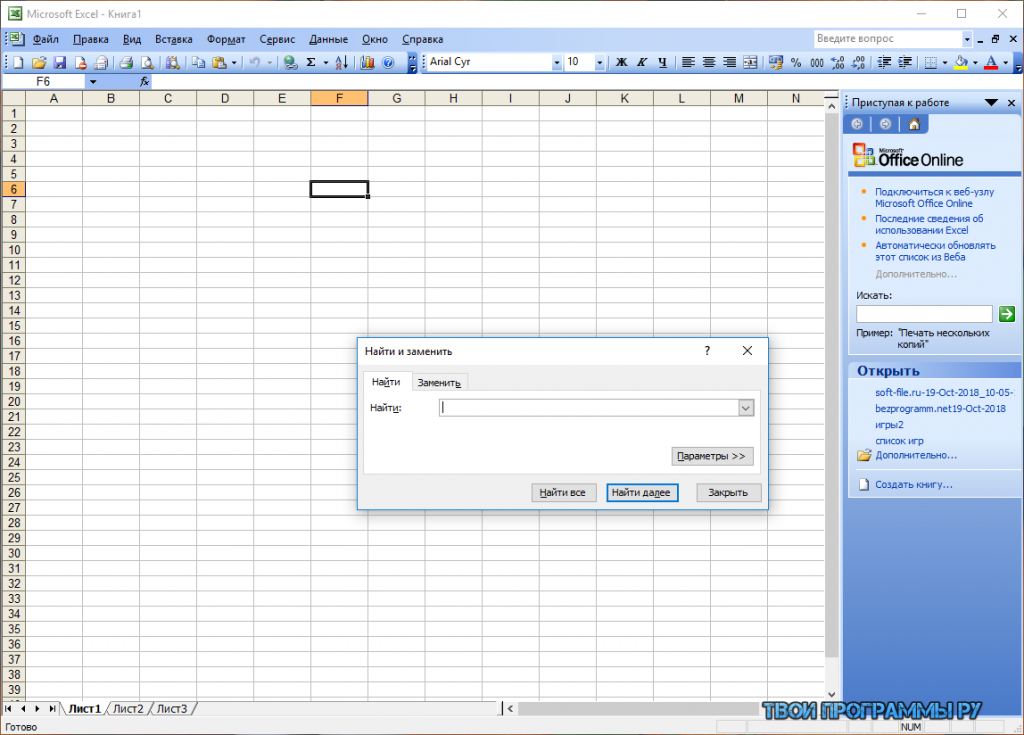1024x735 pixels.
Task: Open Print Preview from the toolbar
Action: point(148,63)
